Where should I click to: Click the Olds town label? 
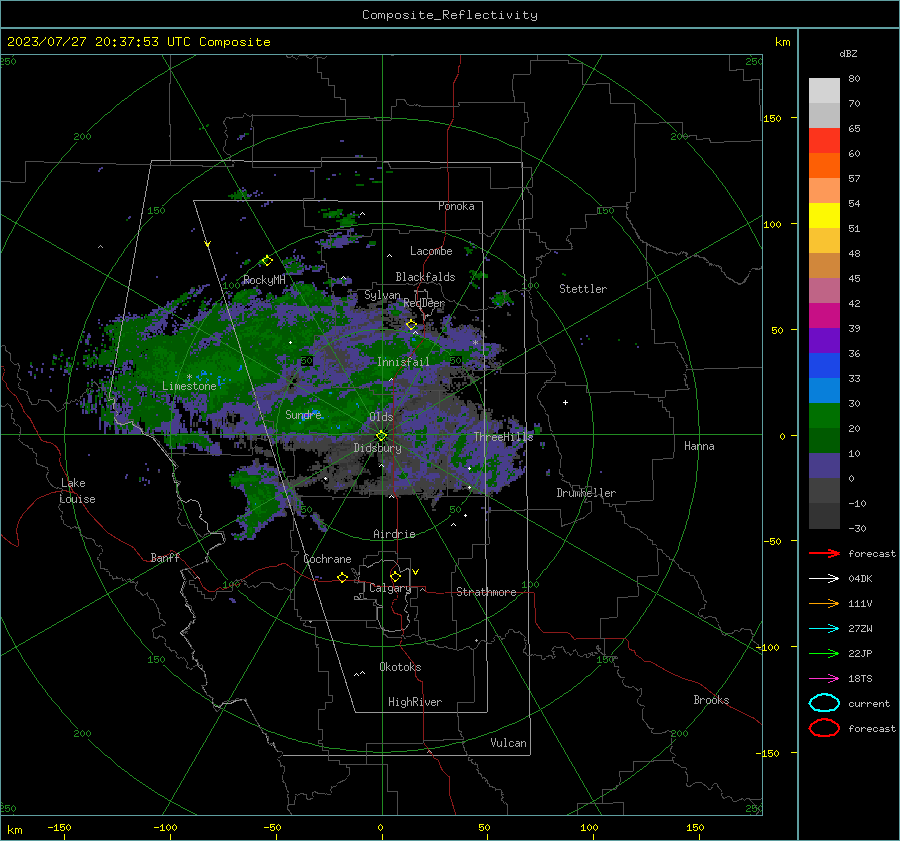tap(381, 417)
